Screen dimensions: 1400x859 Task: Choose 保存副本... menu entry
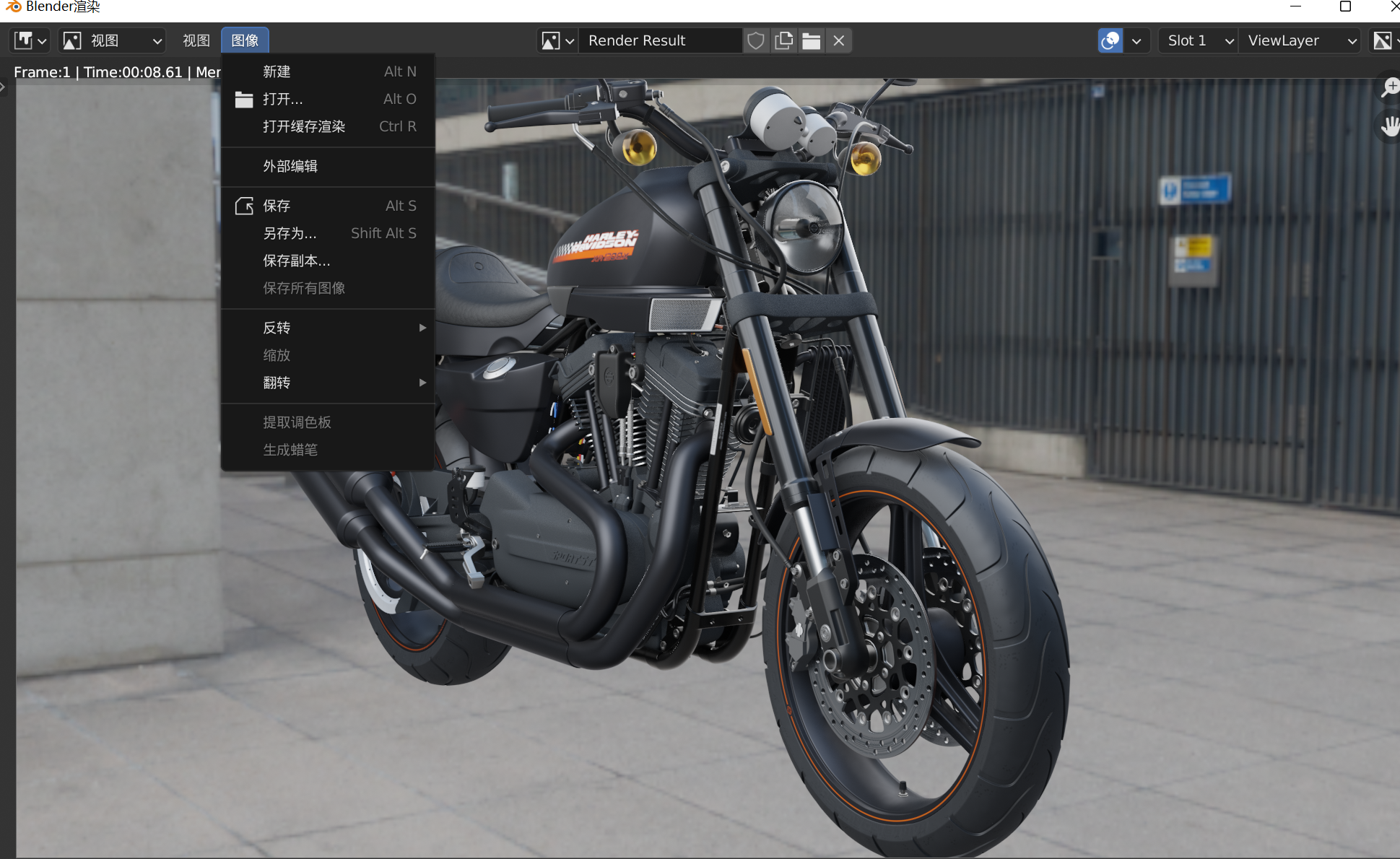[328, 261]
